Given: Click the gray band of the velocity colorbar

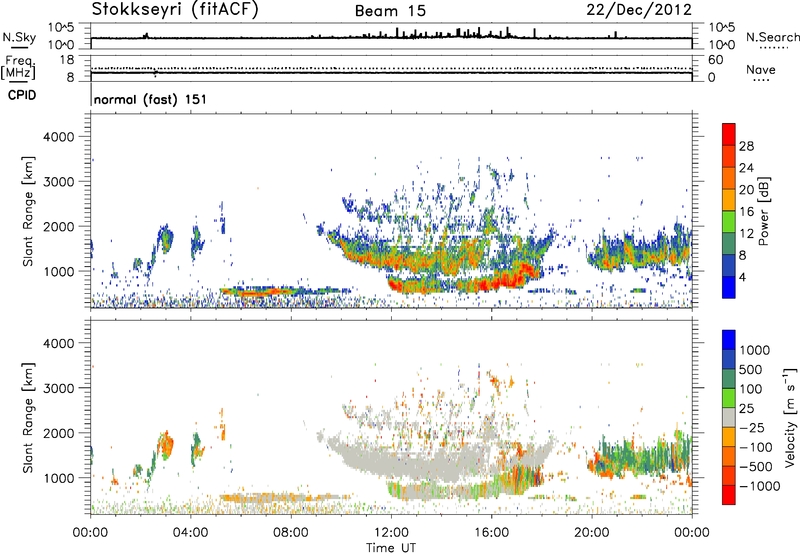Looking at the screenshot, I should (729, 417).
